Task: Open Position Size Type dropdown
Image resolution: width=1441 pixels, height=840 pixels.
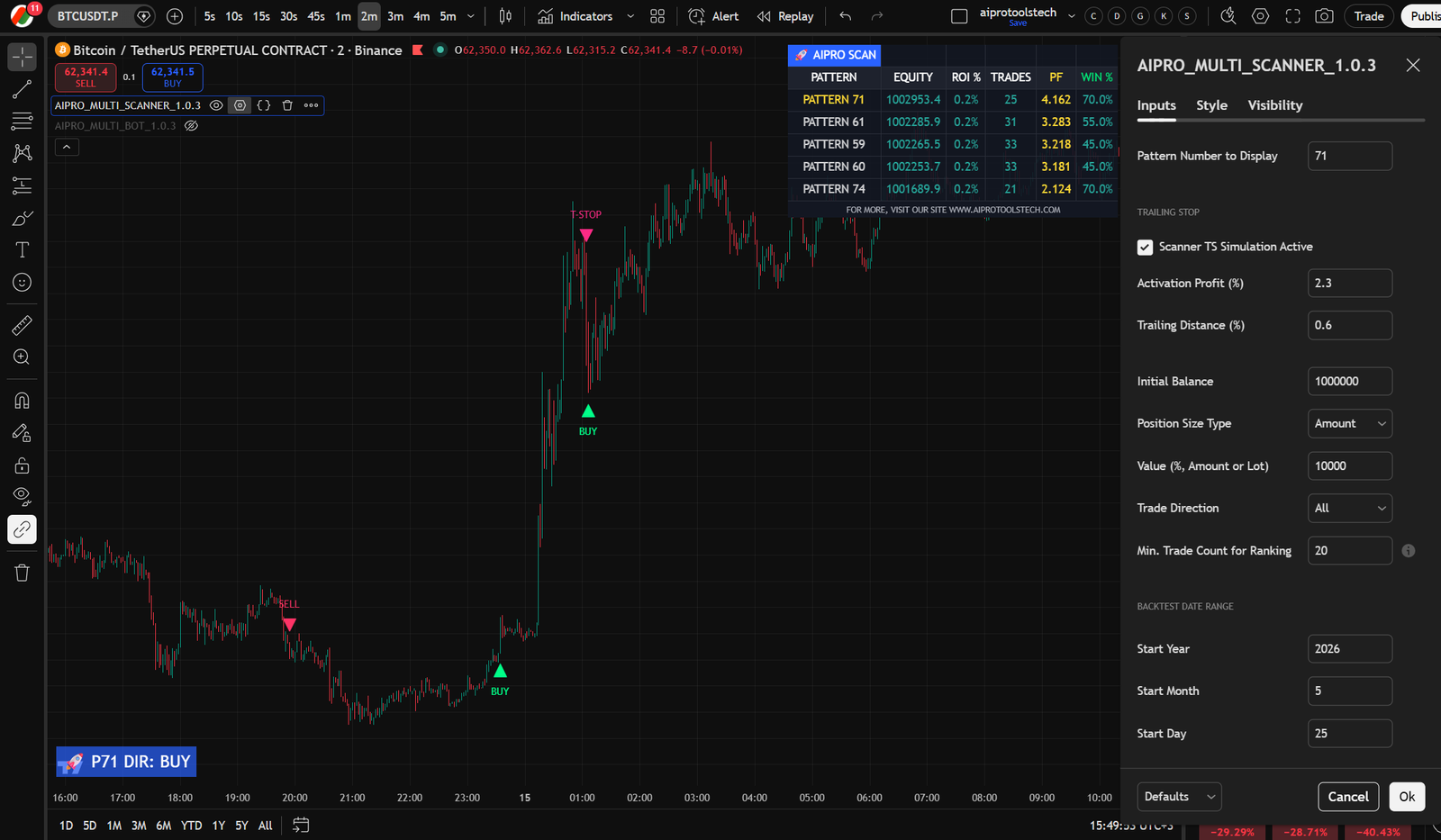Action: click(x=1349, y=423)
